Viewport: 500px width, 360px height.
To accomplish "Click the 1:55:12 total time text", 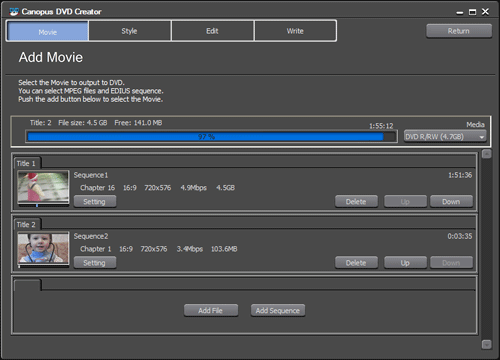I will [x=381, y=126].
